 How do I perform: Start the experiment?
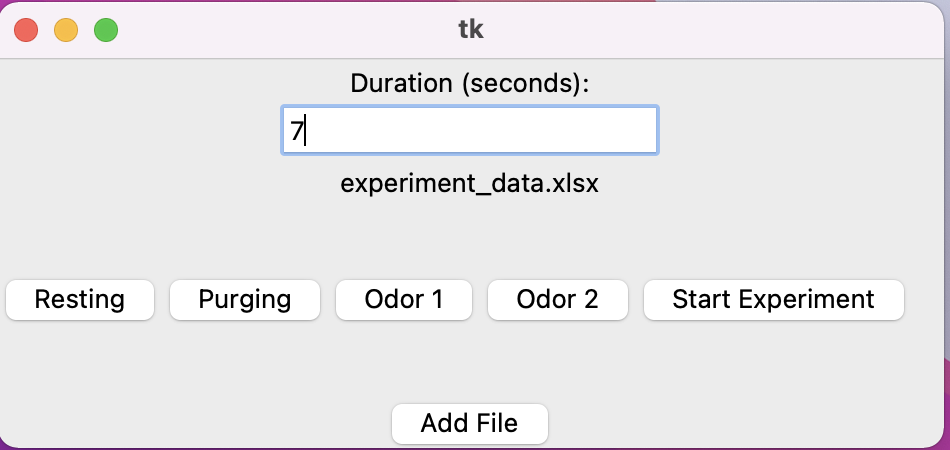point(773,299)
